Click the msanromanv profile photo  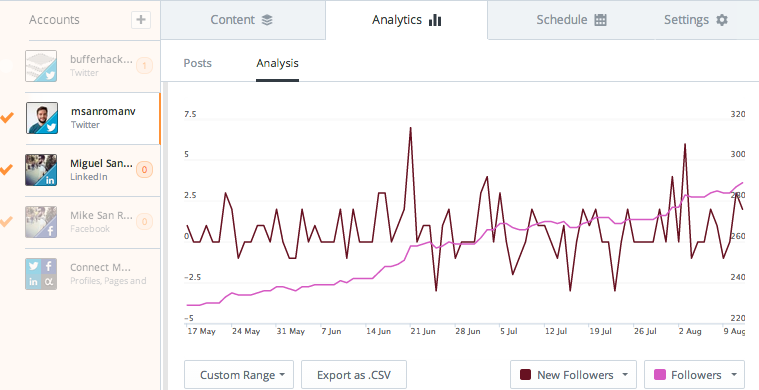tap(42, 118)
